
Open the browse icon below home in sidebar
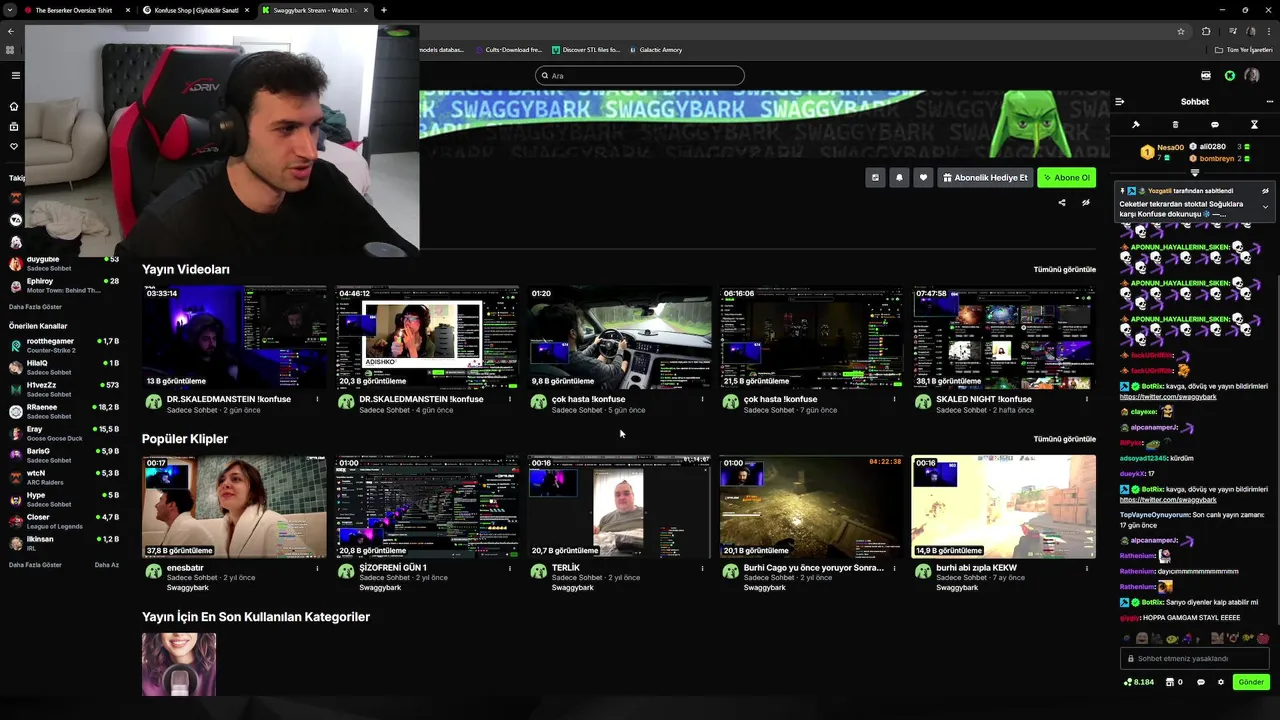[14, 126]
